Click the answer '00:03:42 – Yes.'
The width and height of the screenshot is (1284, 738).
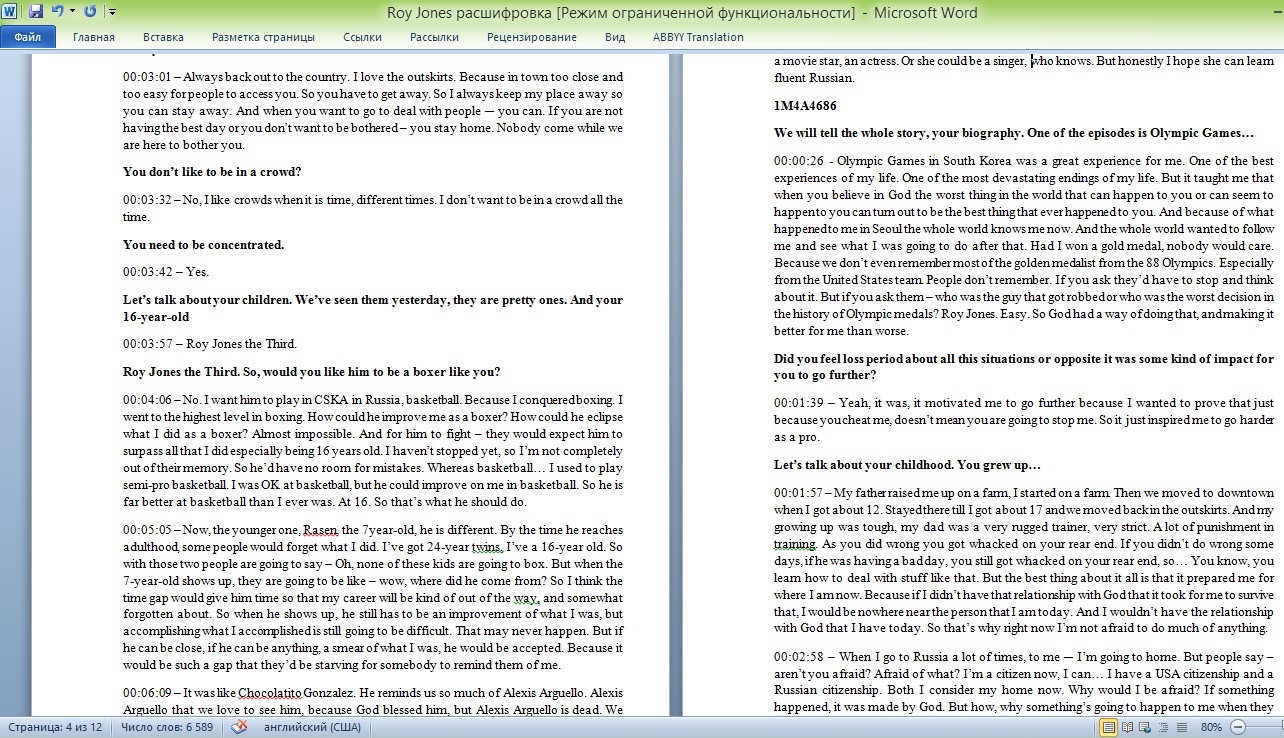[166, 271]
